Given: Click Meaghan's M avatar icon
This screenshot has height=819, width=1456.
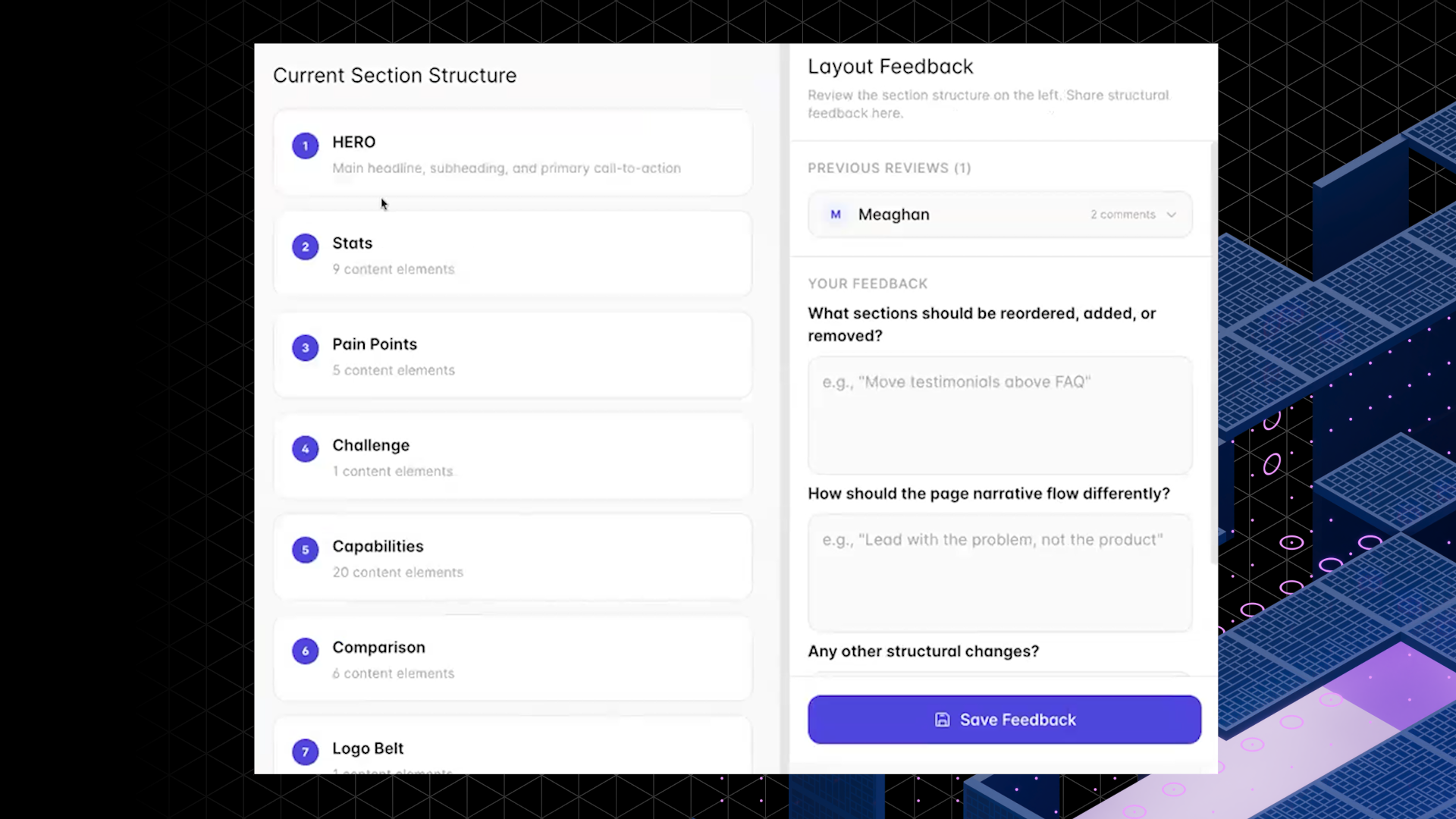Looking at the screenshot, I should [835, 215].
